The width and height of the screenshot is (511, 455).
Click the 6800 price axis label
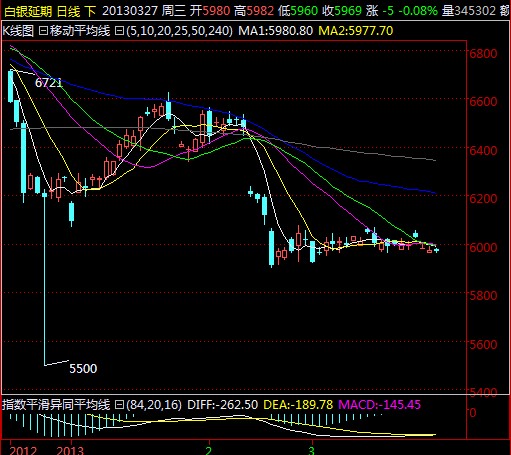483,53
